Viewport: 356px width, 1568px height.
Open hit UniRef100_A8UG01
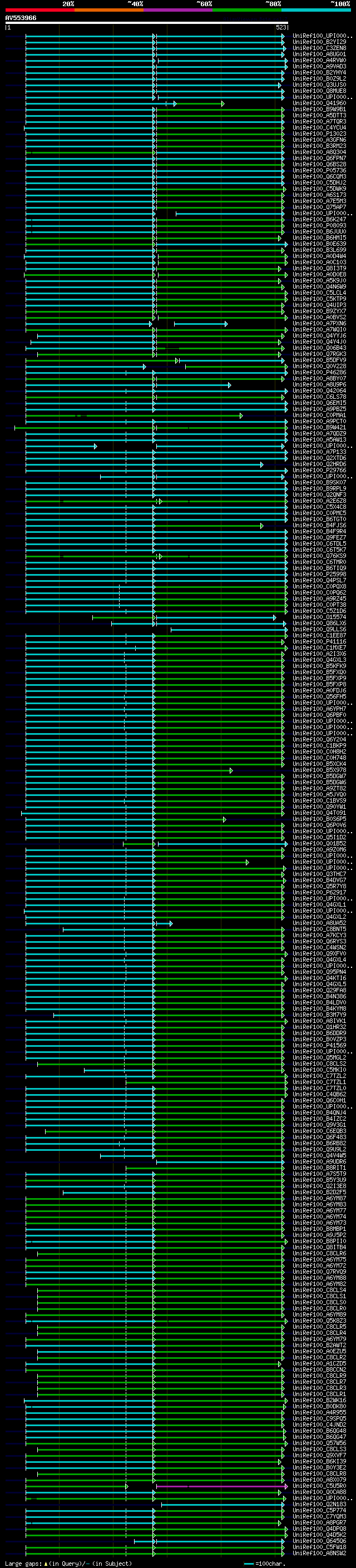[319, 54]
